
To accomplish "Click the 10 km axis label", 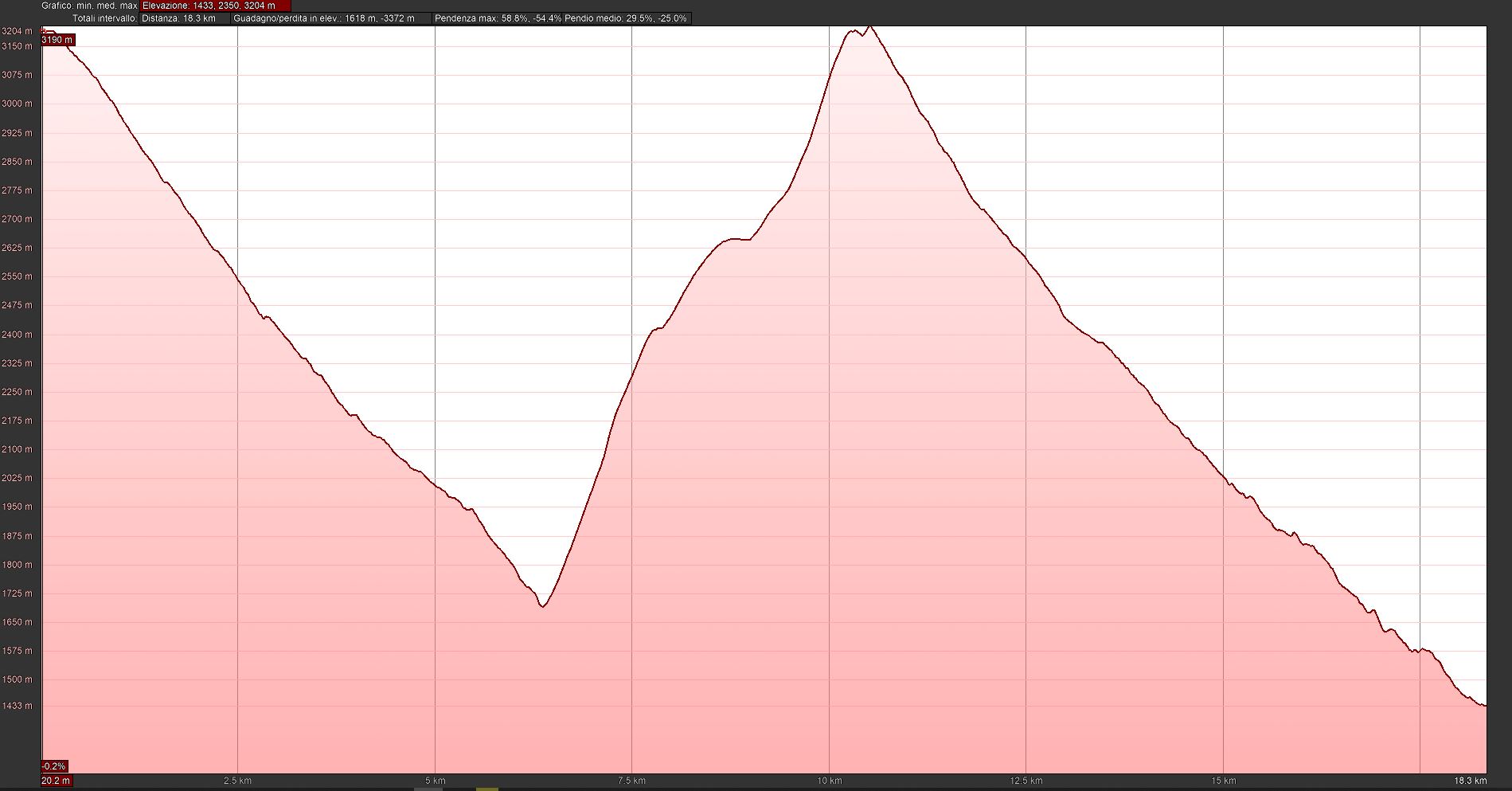I will pos(829,781).
